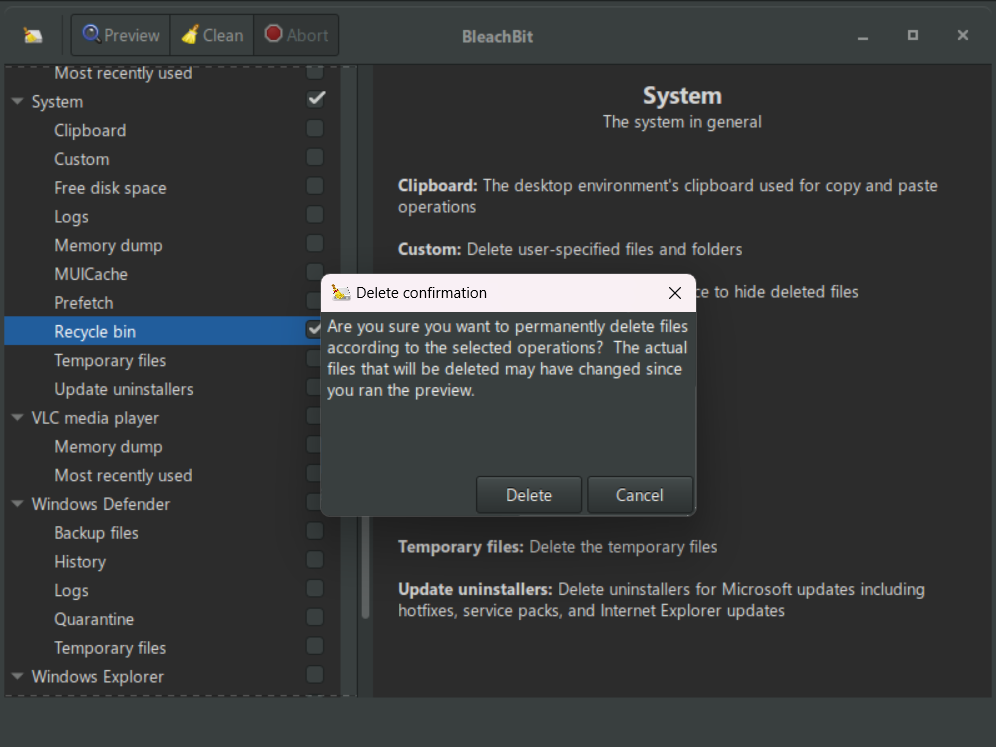996x747 pixels.
Task: Collapse the Windows Defender group
Action: point(18,504)
